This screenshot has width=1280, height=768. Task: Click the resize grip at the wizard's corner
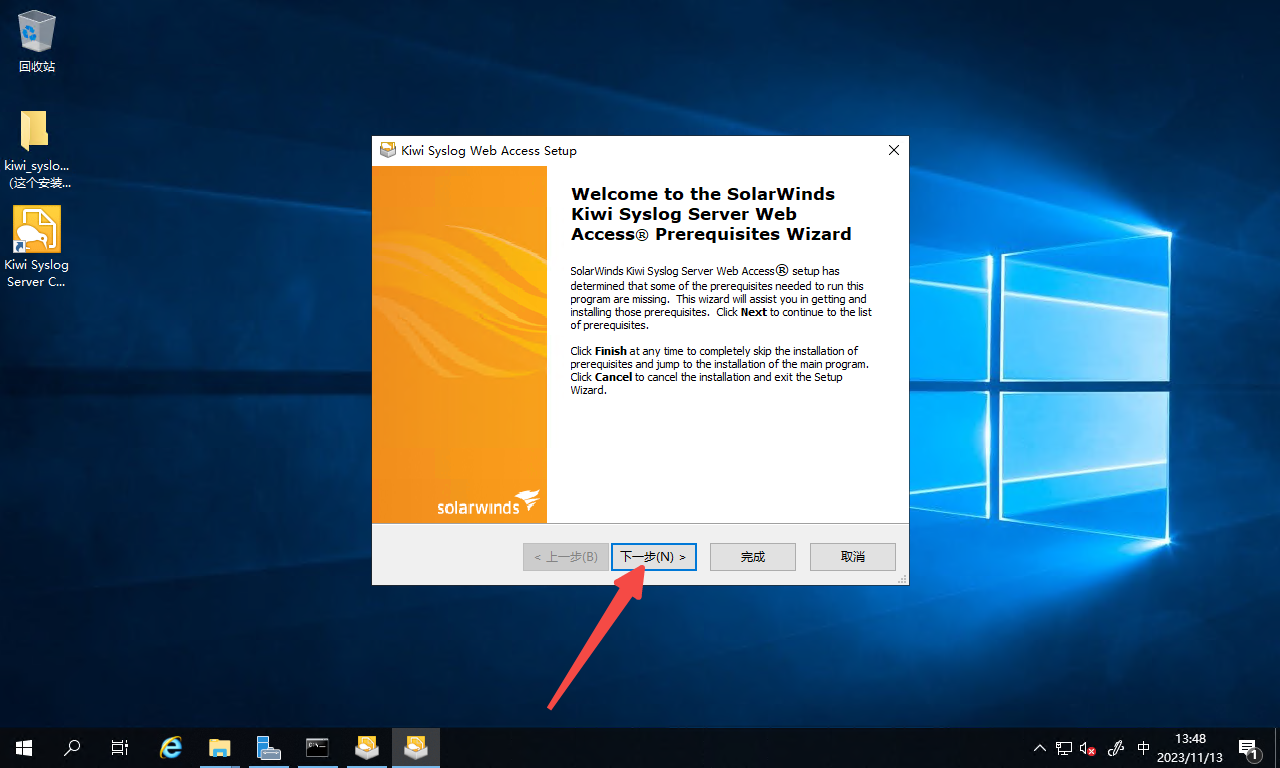click(x=902, y=578)
